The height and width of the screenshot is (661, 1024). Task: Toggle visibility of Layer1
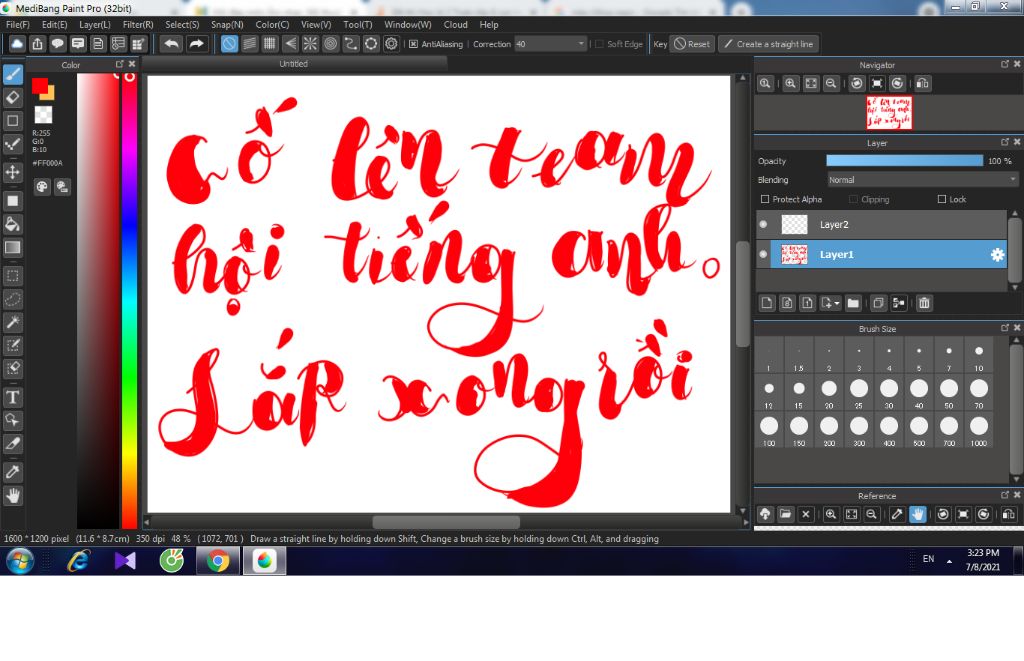point(763,255)
